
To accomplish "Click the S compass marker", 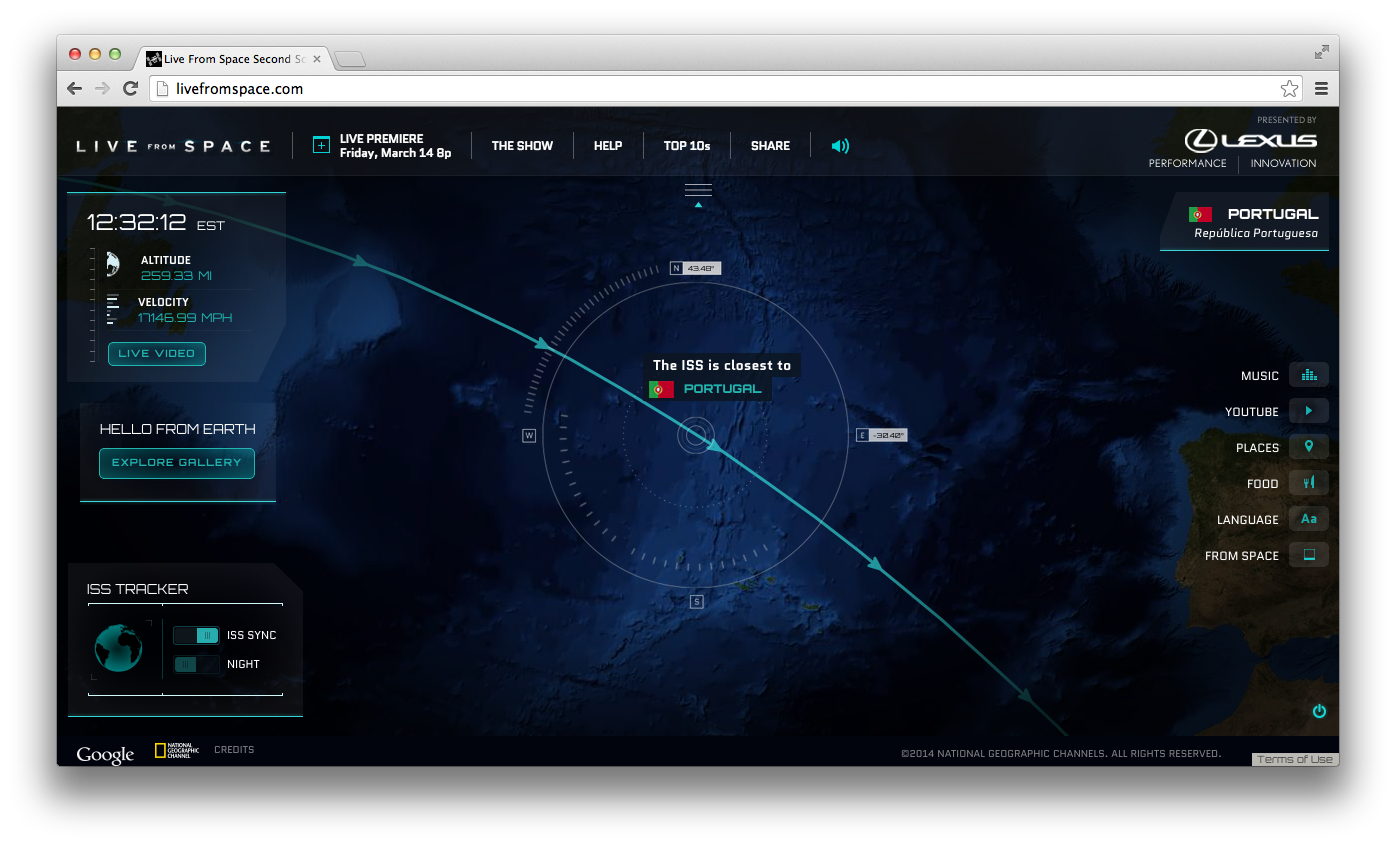I will (x=696, y=601).
